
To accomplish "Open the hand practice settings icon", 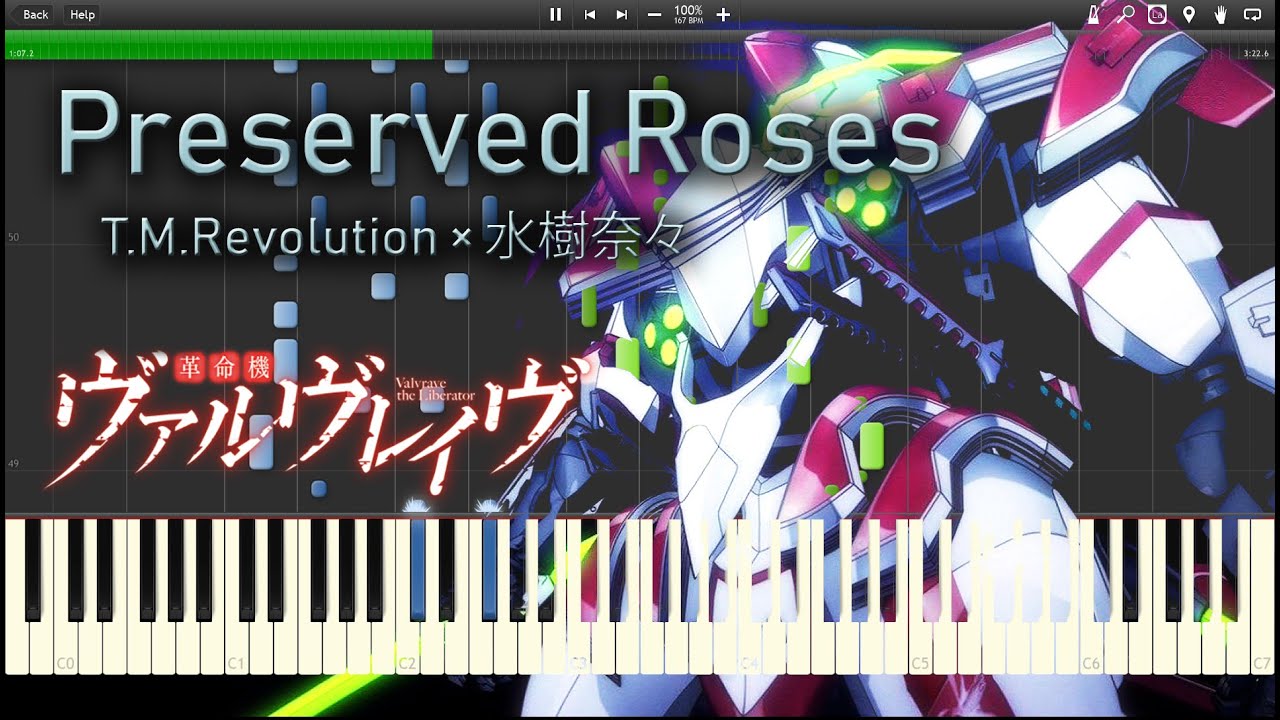I will pyautogui.click(x=1220, y=14).
